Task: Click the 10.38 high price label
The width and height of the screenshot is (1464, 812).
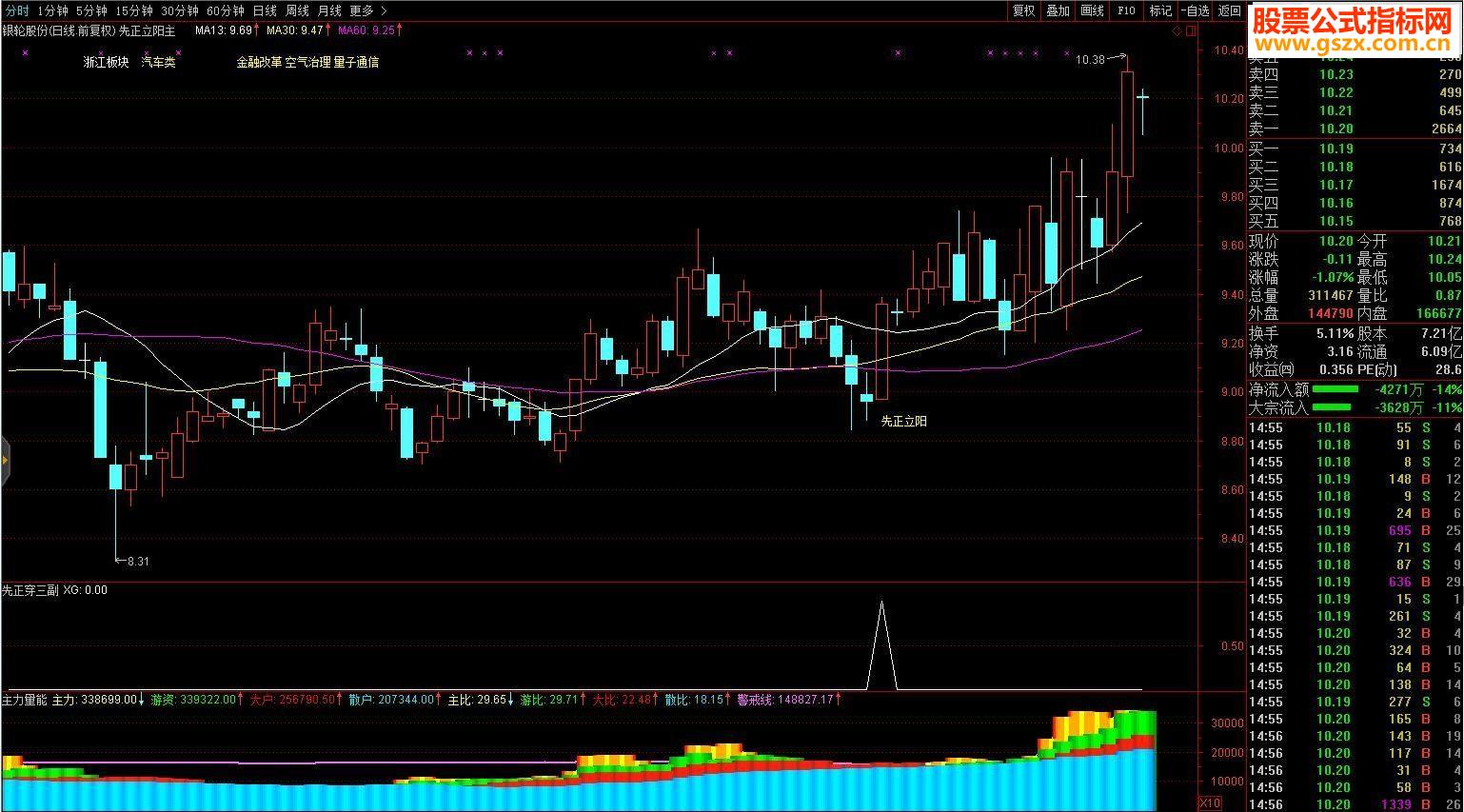Action: [1091, 60]
